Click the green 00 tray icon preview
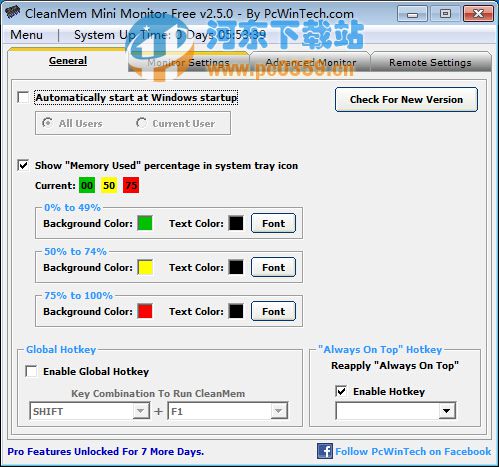Screen dimensions: 499x467 pyautogui.click(x=87, y=185)
